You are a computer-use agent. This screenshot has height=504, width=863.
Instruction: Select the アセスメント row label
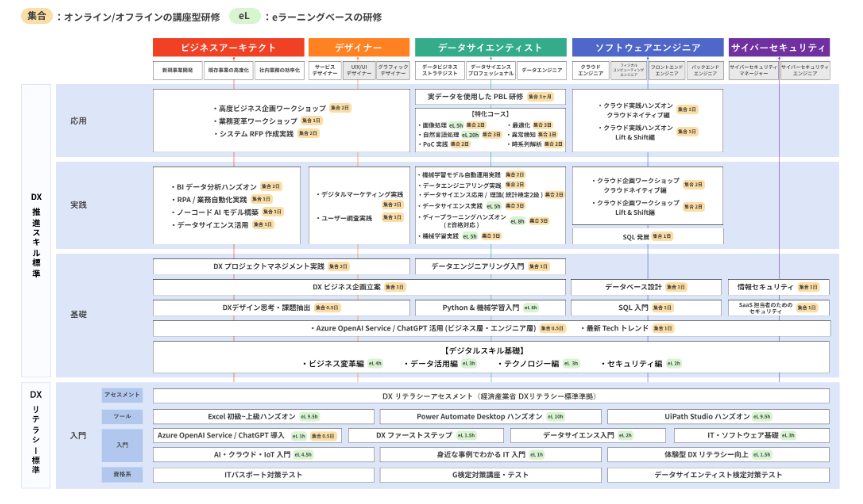point(122,395)
